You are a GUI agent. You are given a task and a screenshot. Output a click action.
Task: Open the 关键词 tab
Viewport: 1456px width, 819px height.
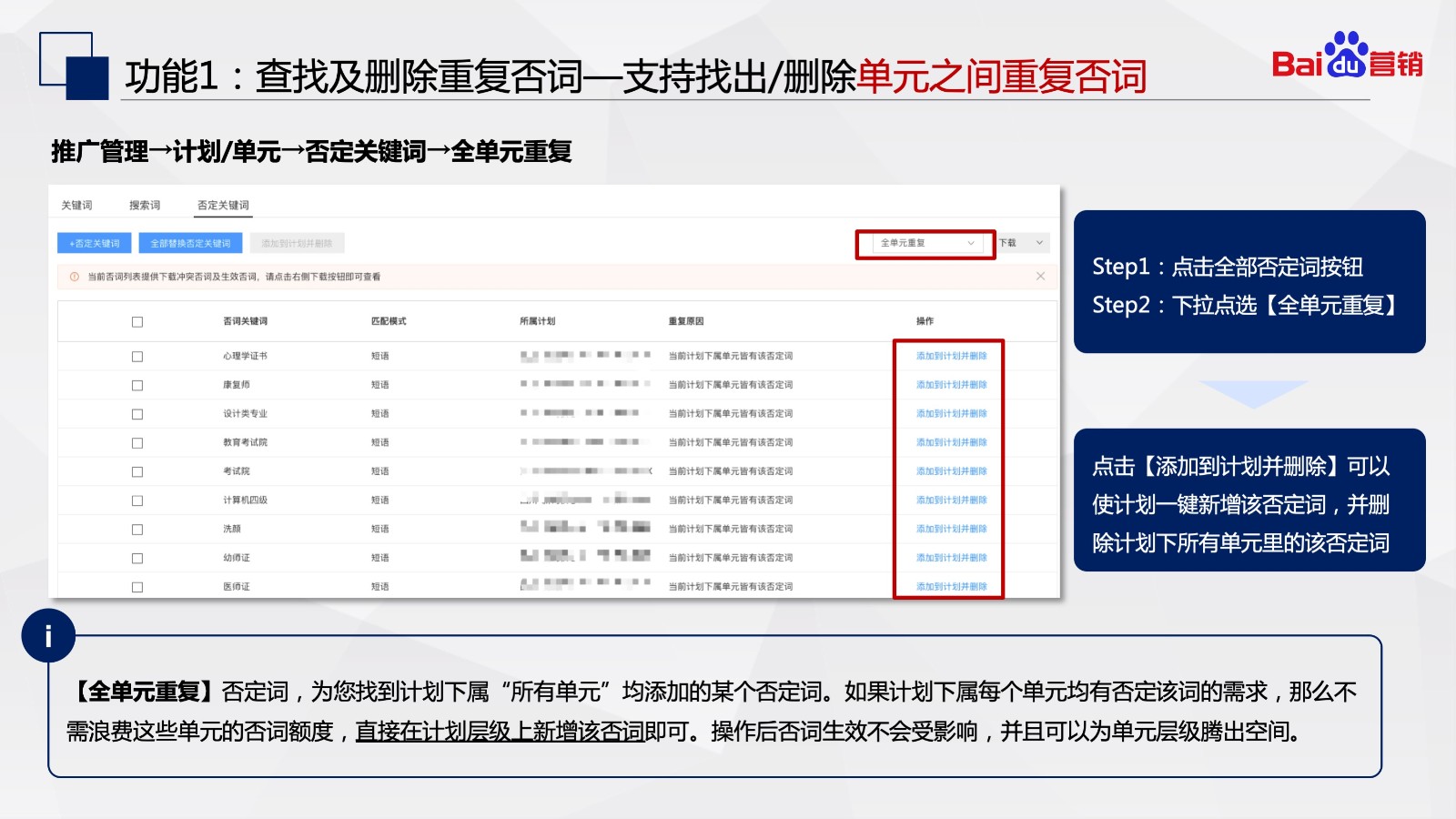point(76,206)
